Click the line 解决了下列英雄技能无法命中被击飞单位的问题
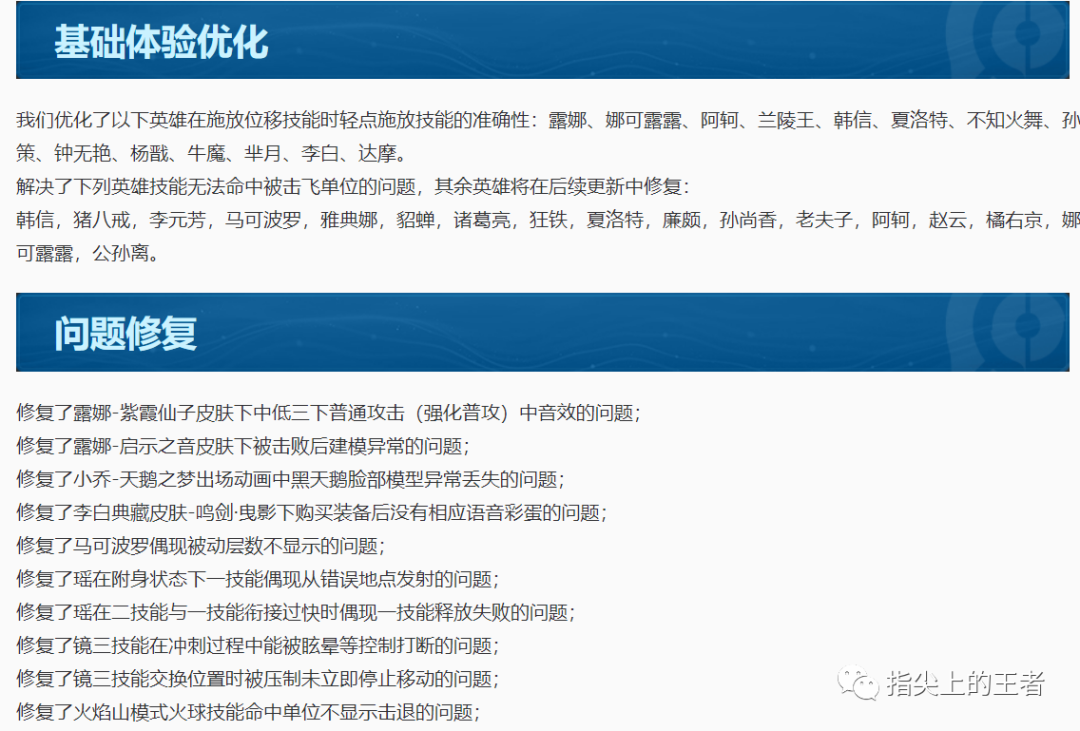Screen dimensions: 1080x731 (353, 187)
